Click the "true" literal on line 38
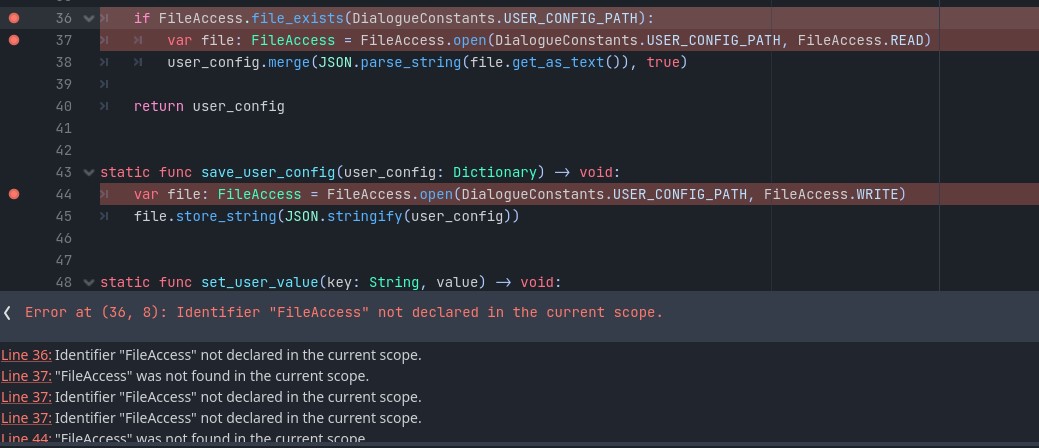The image size is (1039, 448). [663, 62]
